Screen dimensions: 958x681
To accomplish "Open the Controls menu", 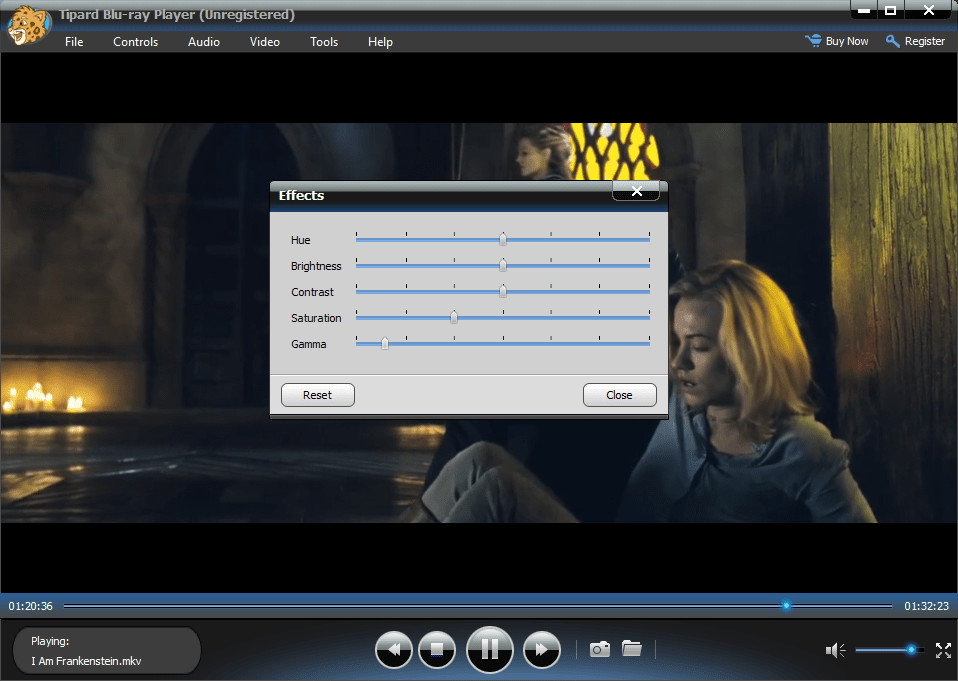I will tap(136, 42).
